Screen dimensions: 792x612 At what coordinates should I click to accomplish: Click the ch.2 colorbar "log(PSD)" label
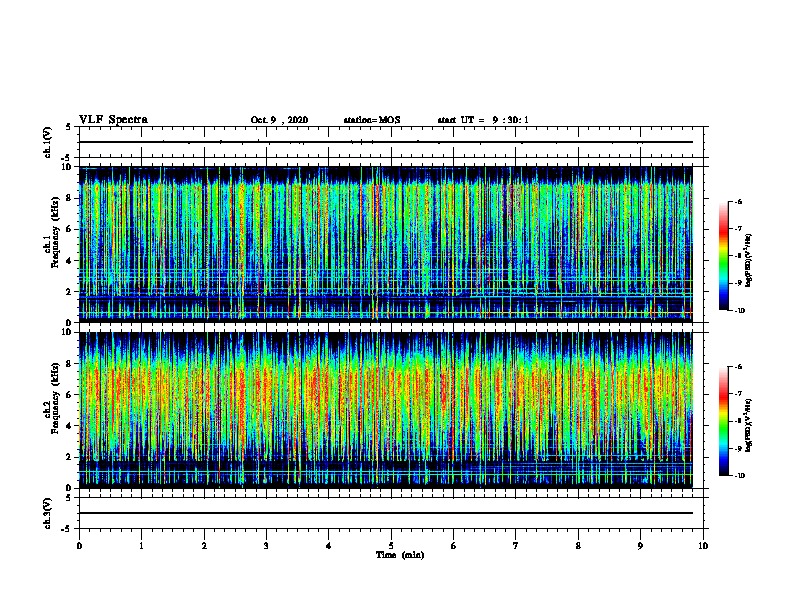[x=749, y=426]
